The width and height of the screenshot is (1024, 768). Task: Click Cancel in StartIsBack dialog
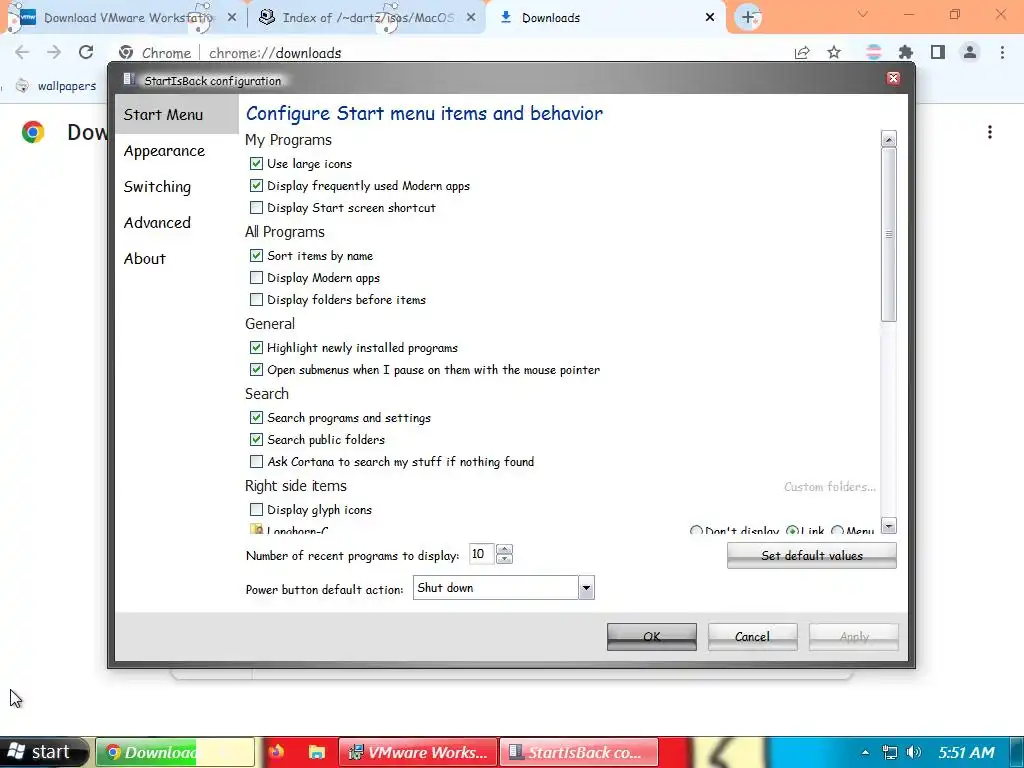coord(752,637)
